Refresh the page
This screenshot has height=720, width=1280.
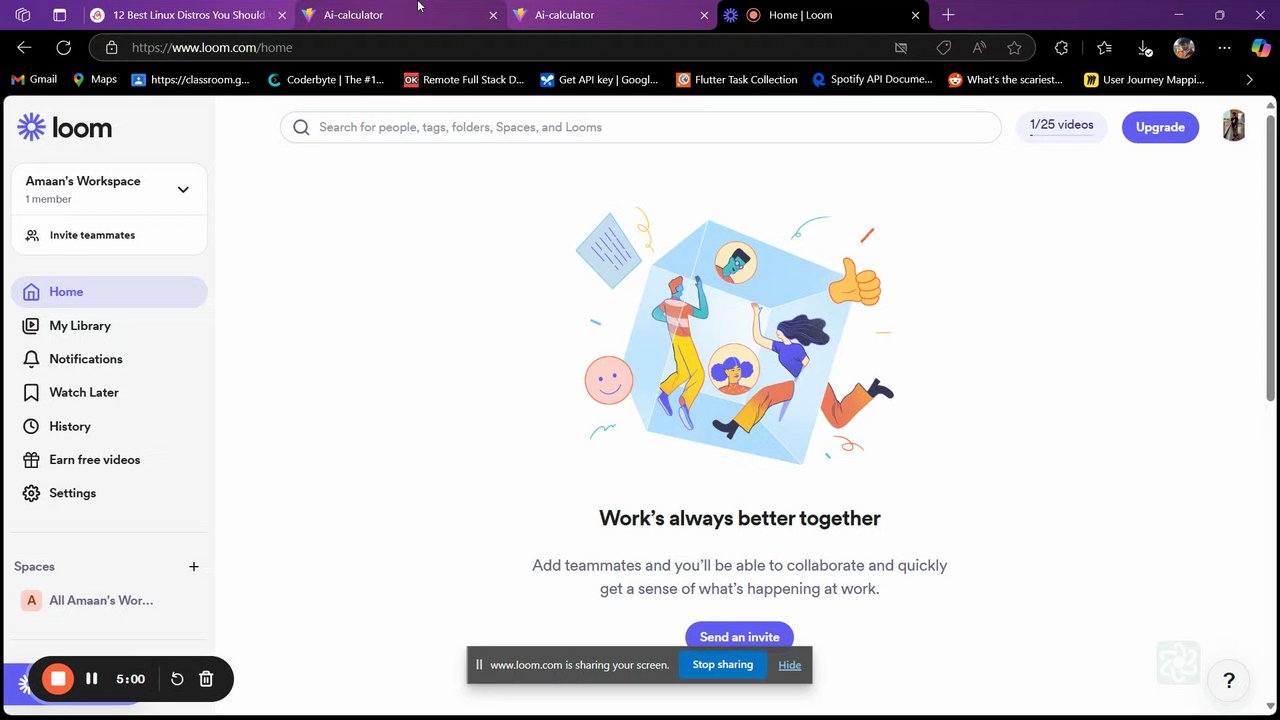(x=63, y=47)
